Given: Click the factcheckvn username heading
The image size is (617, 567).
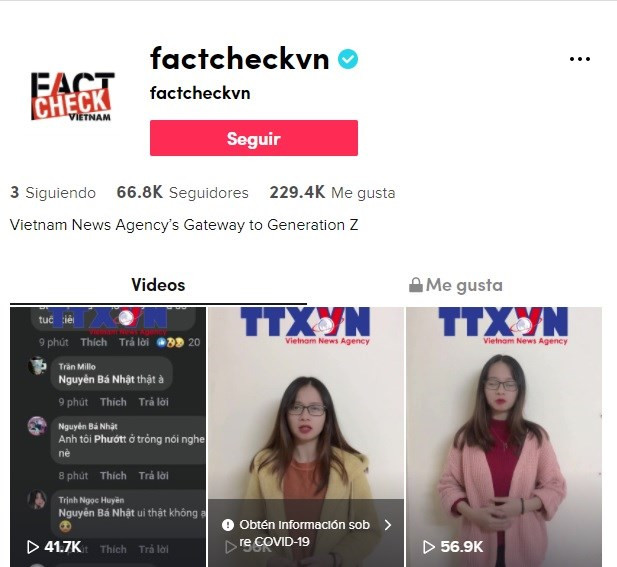Looking at the screenshot, I should point(239,59).
